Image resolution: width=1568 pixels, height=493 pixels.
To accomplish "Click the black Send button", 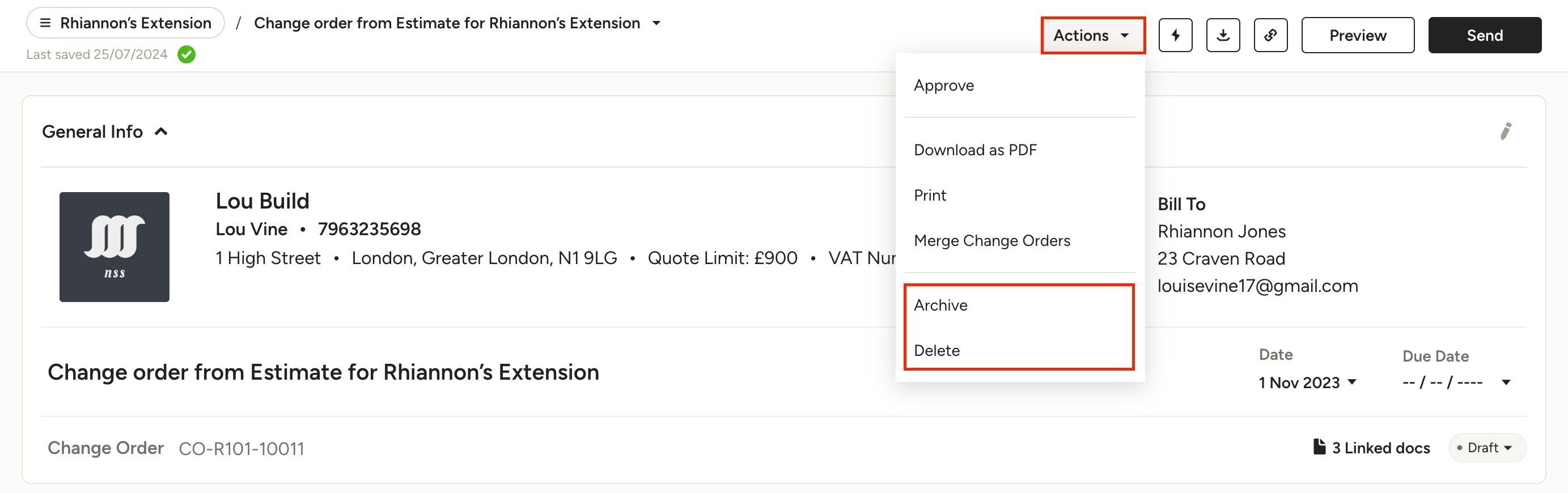I will (1484, 35).
